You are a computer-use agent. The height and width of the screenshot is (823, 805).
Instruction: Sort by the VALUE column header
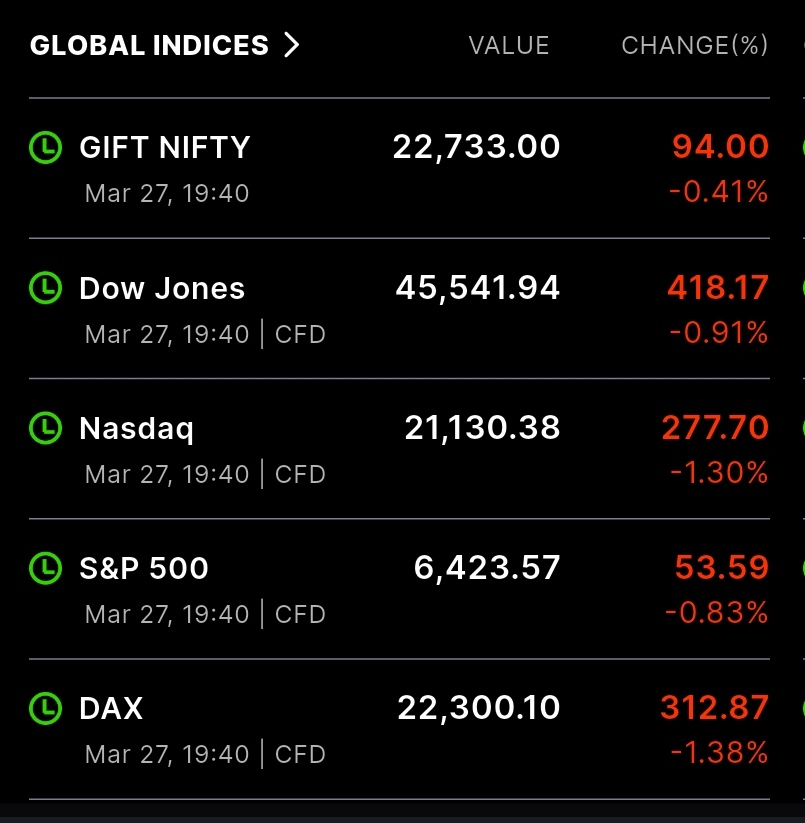(509, 45)
